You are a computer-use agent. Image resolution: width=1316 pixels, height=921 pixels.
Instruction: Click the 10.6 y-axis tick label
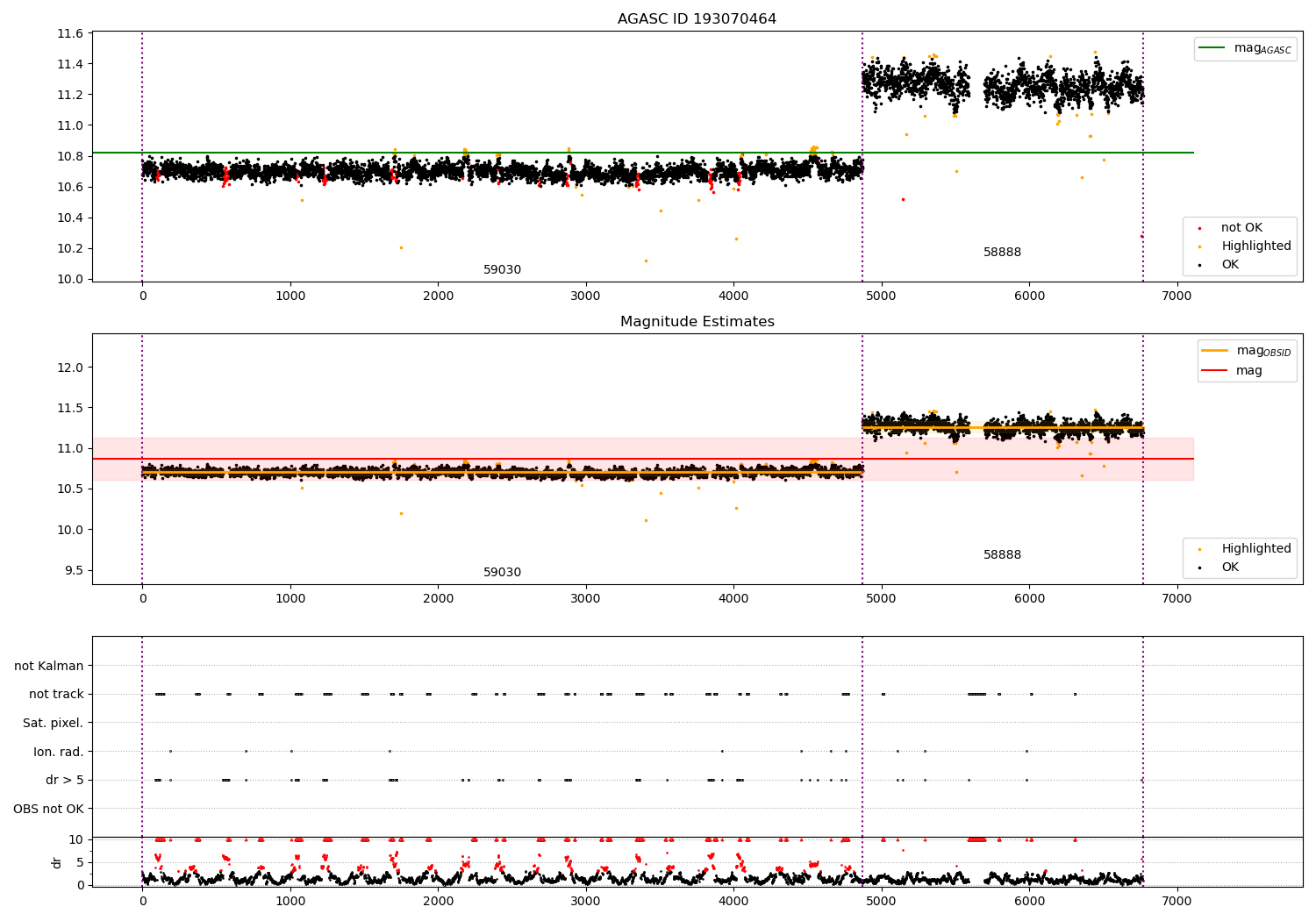click(x=69, y=187)
